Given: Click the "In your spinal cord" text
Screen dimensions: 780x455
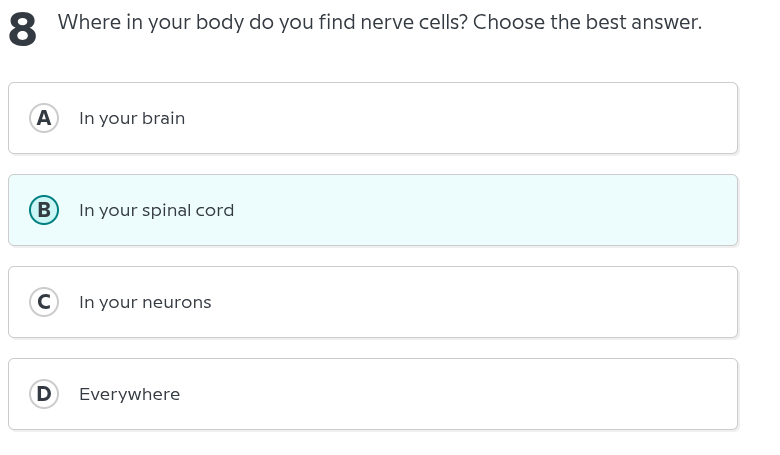Looking at the screenshot, I should click(x=156, y=210).
